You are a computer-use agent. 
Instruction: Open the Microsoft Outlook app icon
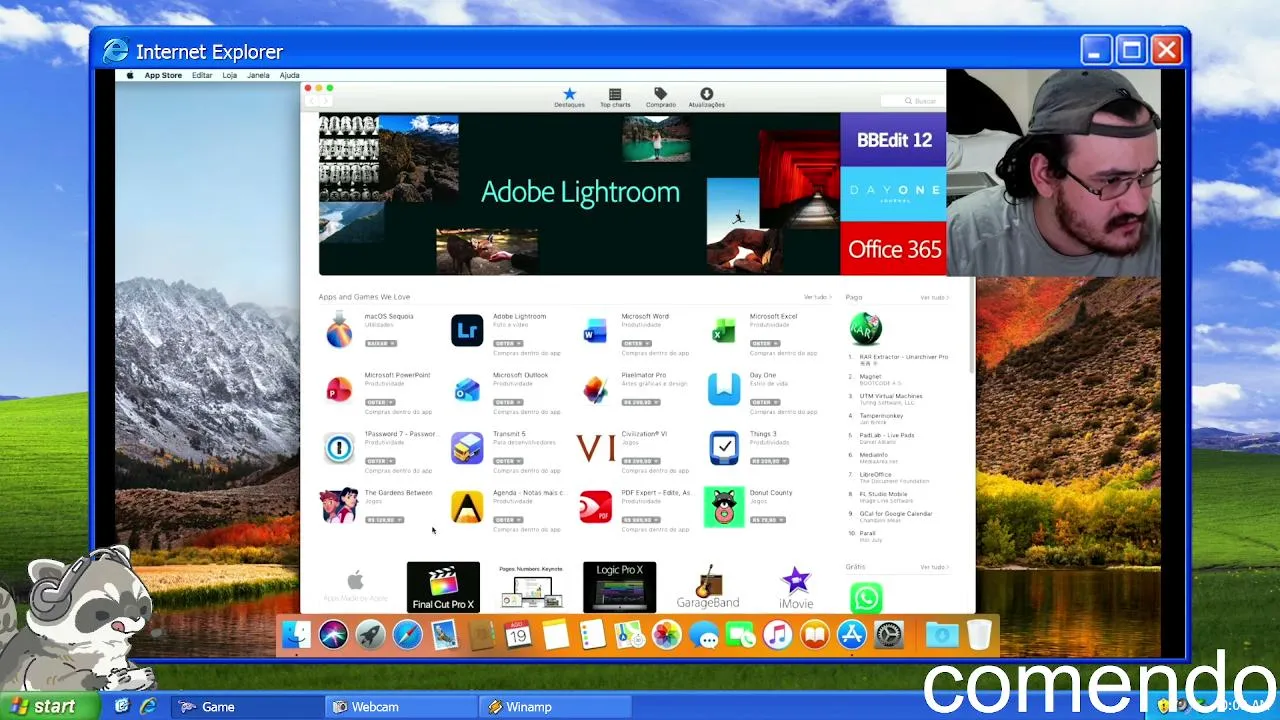(467, 389)
